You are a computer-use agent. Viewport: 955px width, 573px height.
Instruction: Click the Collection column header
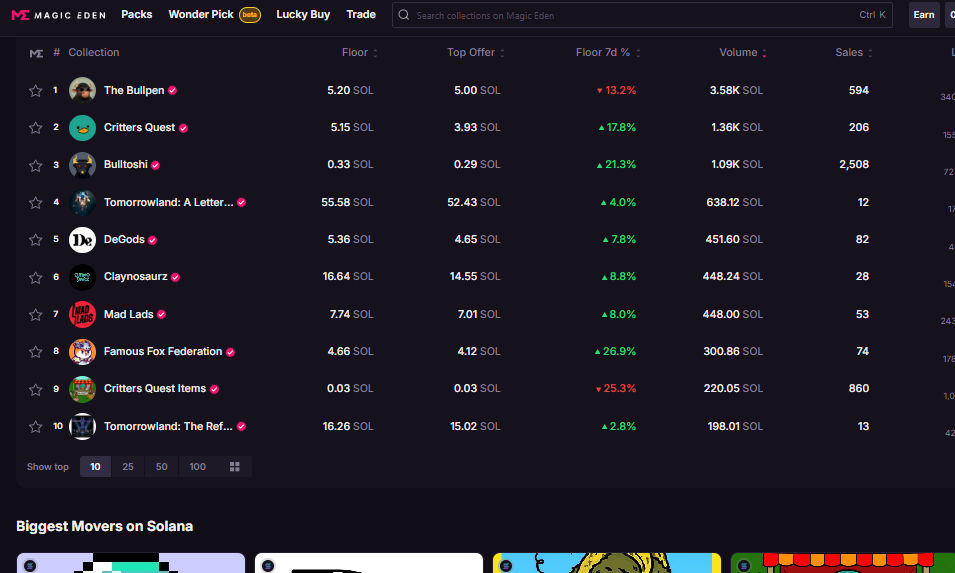[x=94, y=52]
